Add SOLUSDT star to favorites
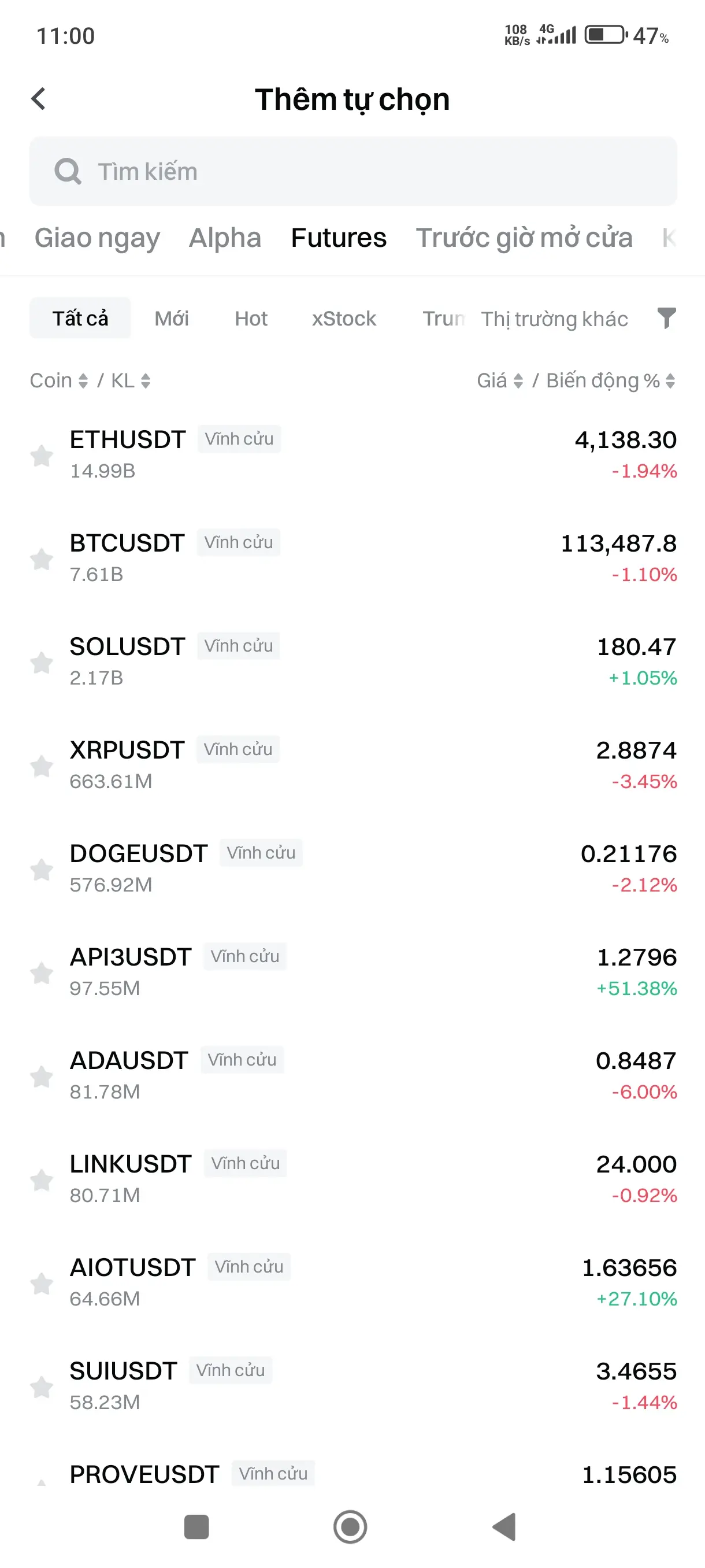705x1568 pixels. 42,662
